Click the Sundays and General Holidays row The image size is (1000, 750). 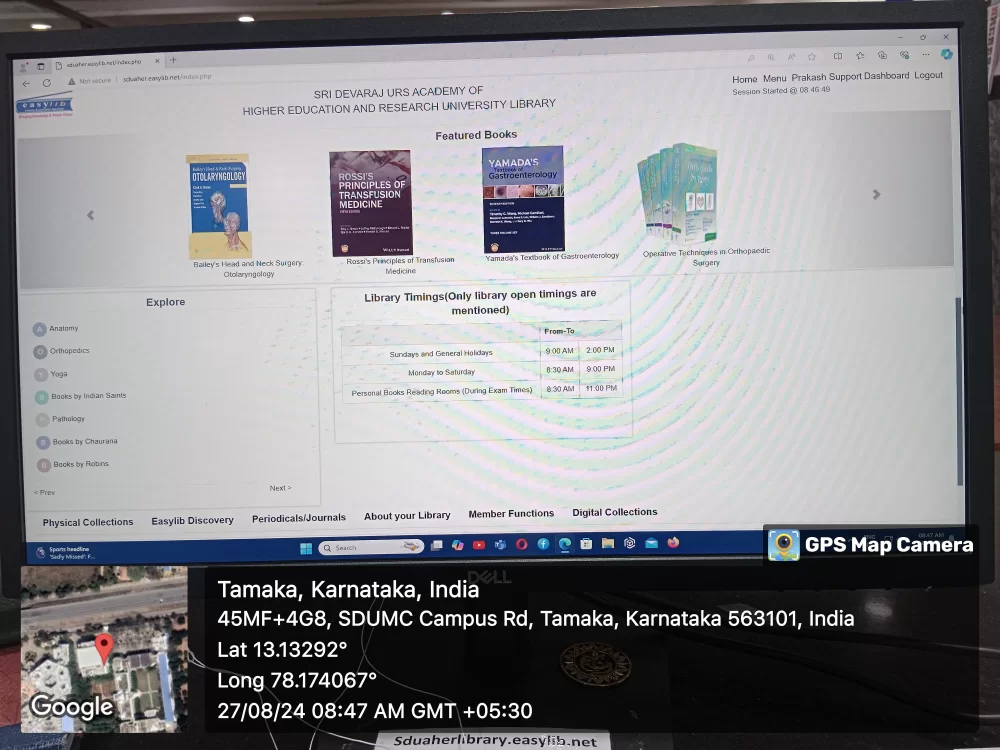(482, 351)
